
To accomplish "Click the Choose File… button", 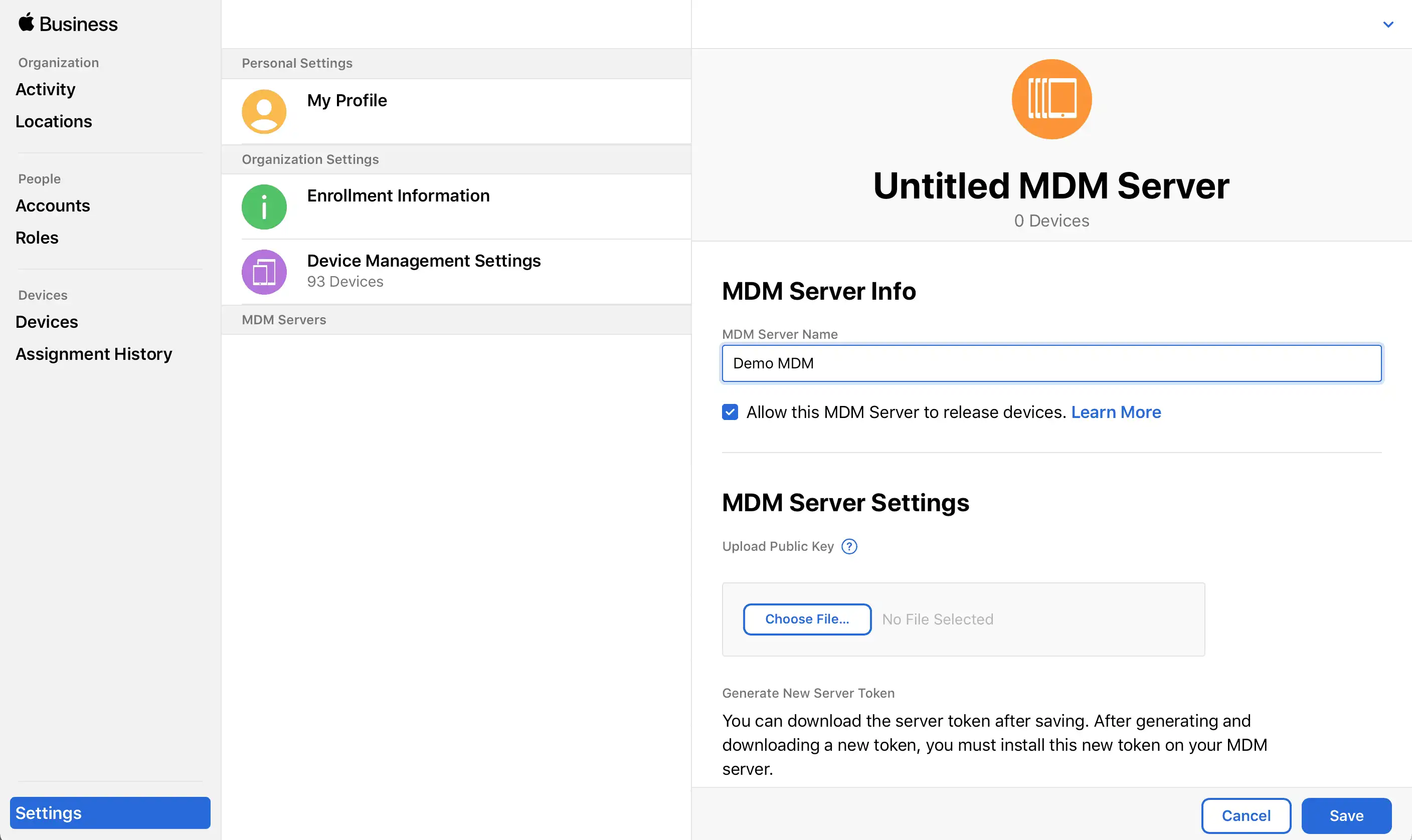I will 807,619.
